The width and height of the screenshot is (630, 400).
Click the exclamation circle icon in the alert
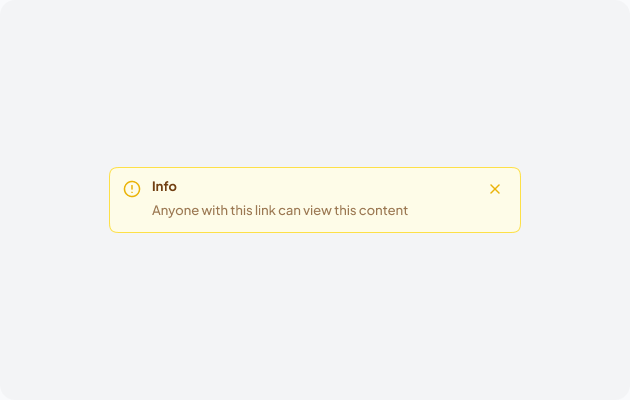pos(132,189)
